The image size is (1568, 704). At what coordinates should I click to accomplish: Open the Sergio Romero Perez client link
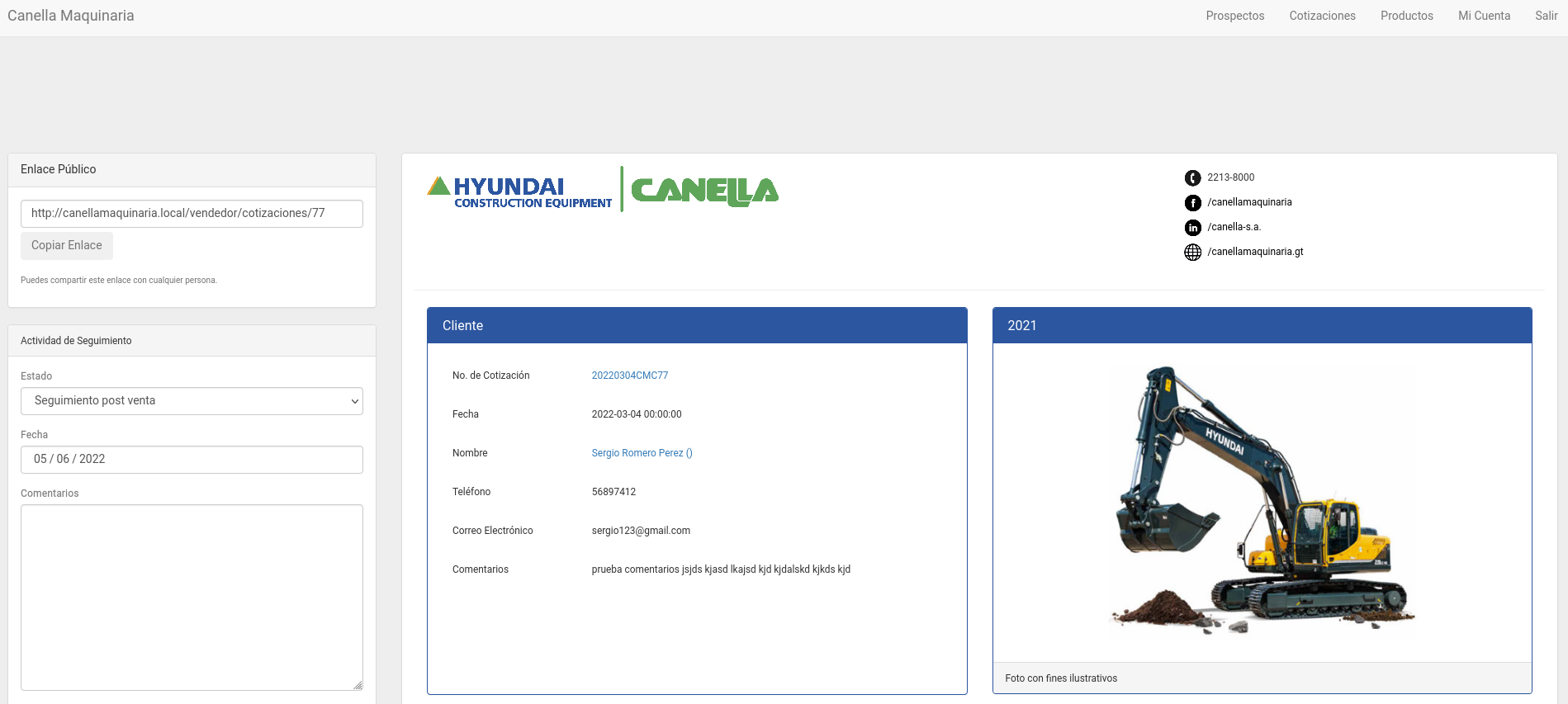(642, 453)
